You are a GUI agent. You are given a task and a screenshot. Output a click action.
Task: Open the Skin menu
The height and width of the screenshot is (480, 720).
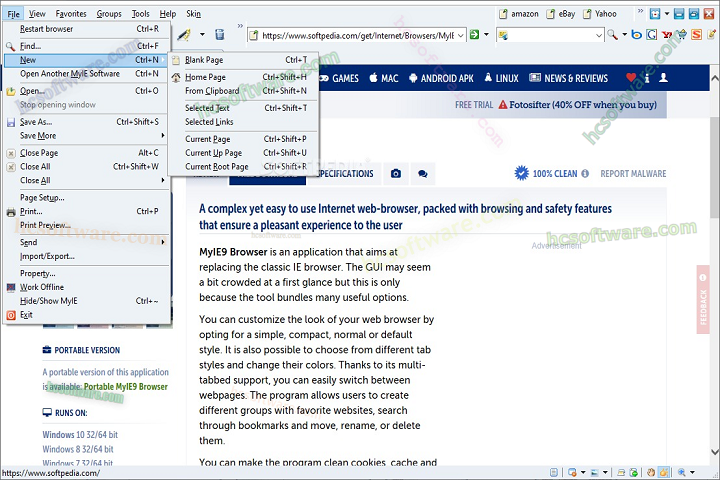coord(193,14)
